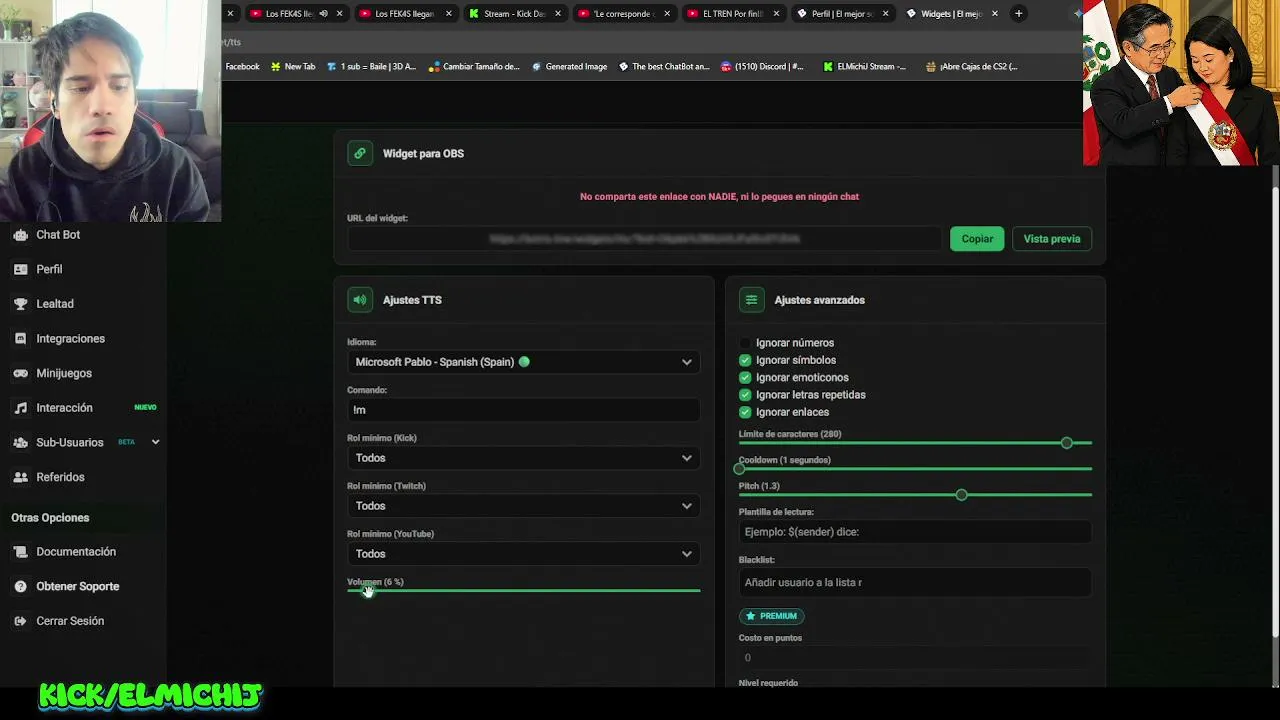Open the Discord bookmark

pos(762,67)
